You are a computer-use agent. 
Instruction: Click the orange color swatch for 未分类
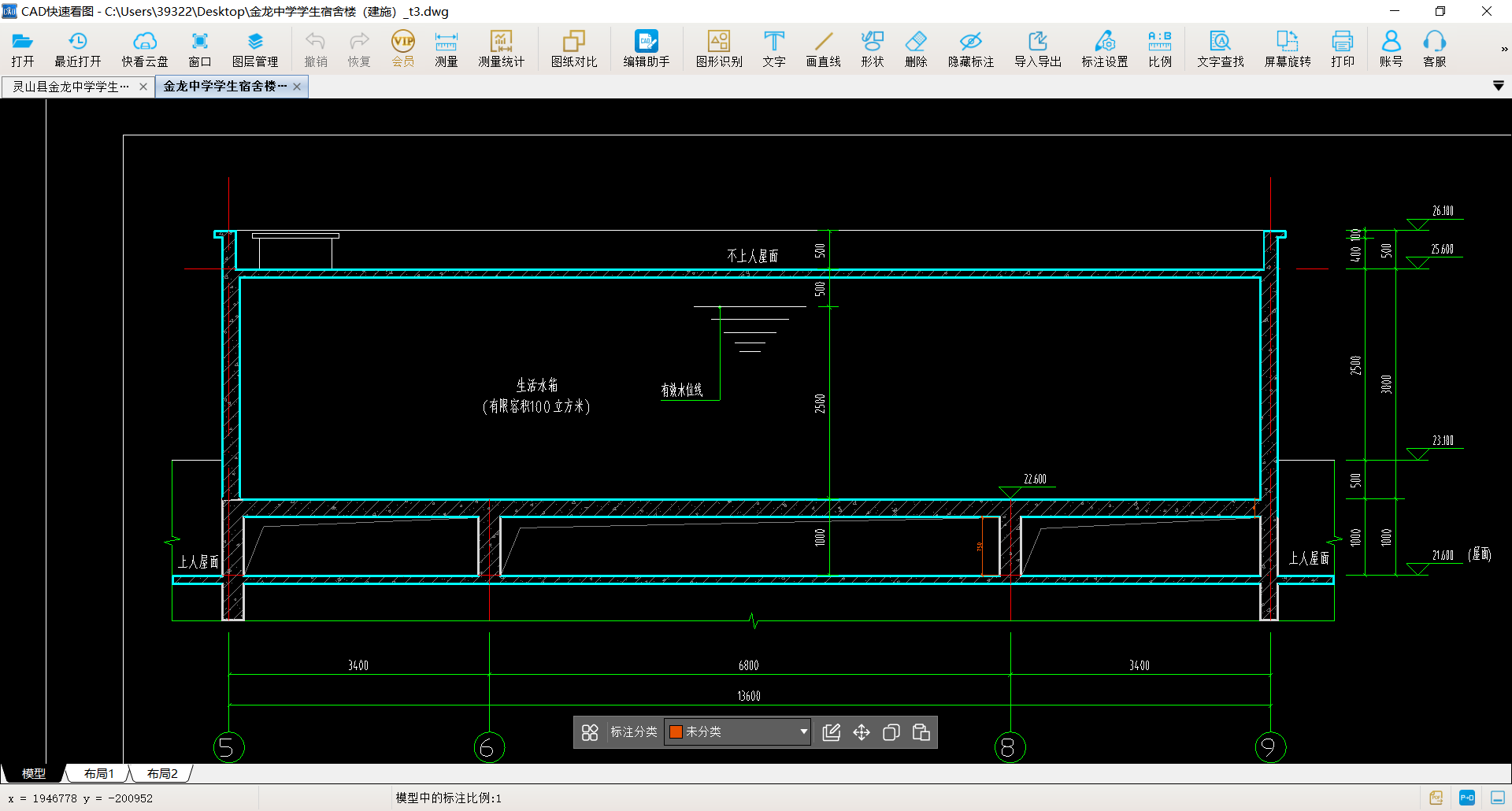[676, 731]
